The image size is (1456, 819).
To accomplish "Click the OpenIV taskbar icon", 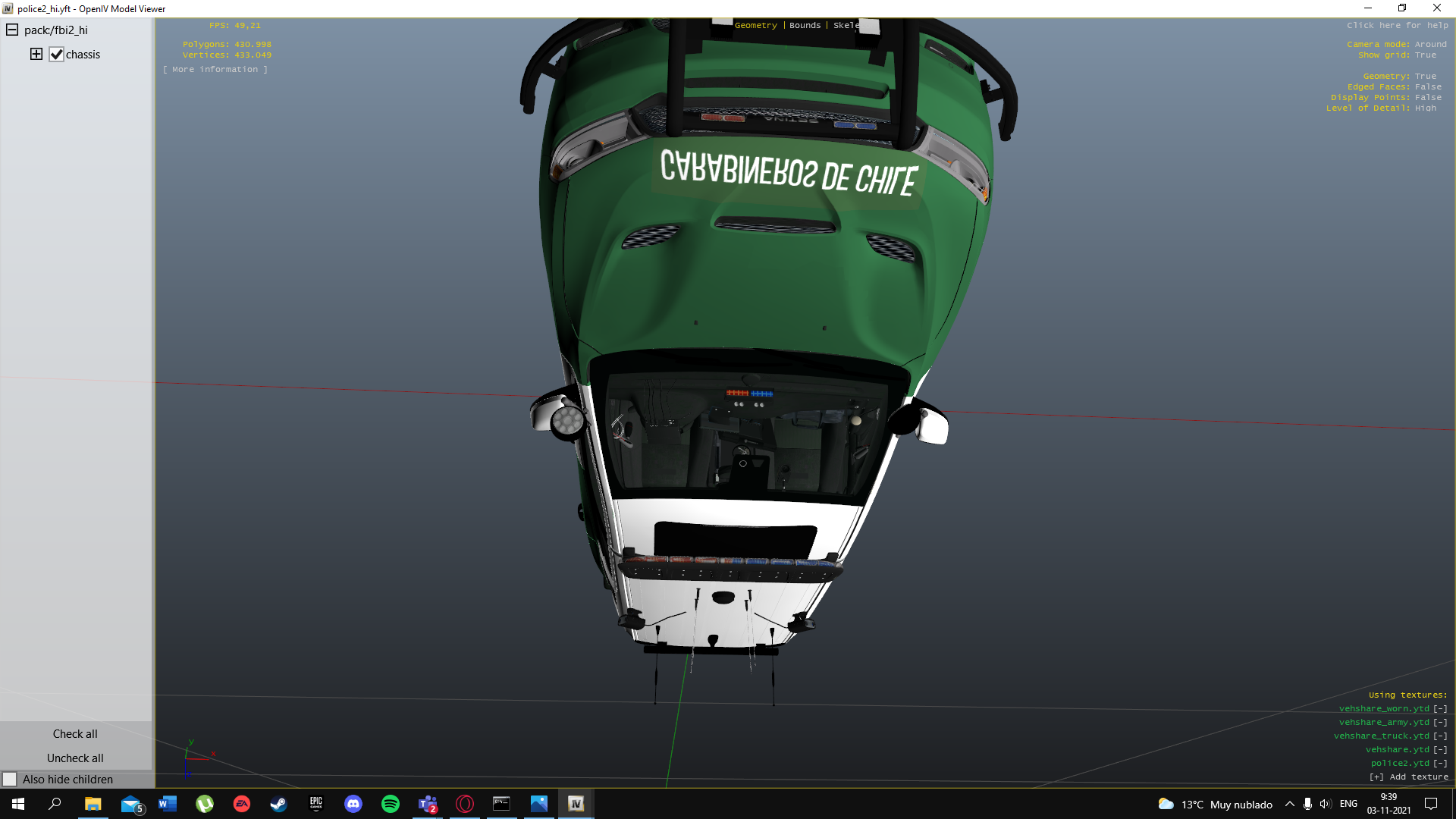I will click(x=576, y=804).
